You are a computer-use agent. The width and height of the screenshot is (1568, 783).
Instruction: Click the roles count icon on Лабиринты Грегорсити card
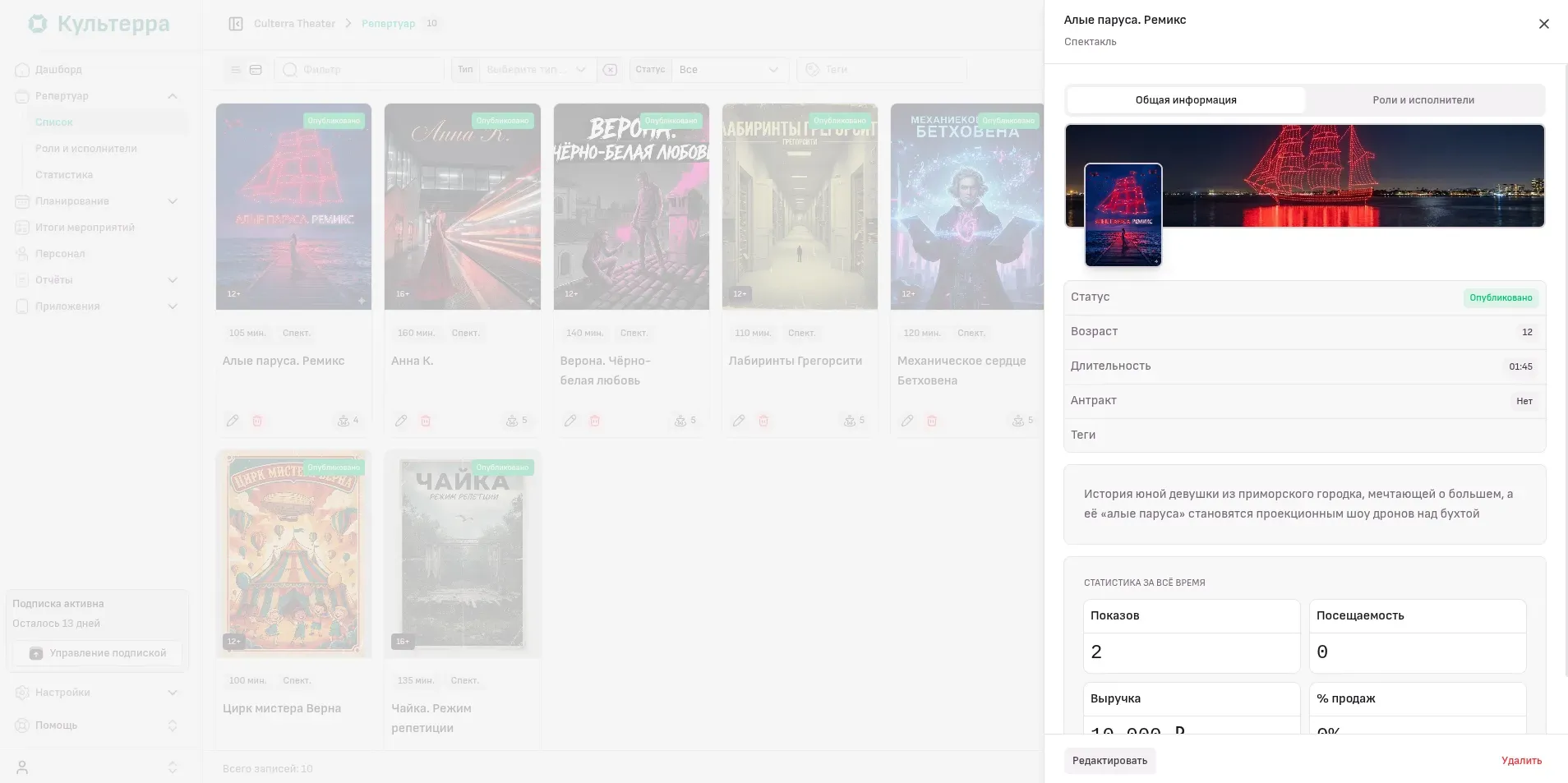[x=850, y=421]
